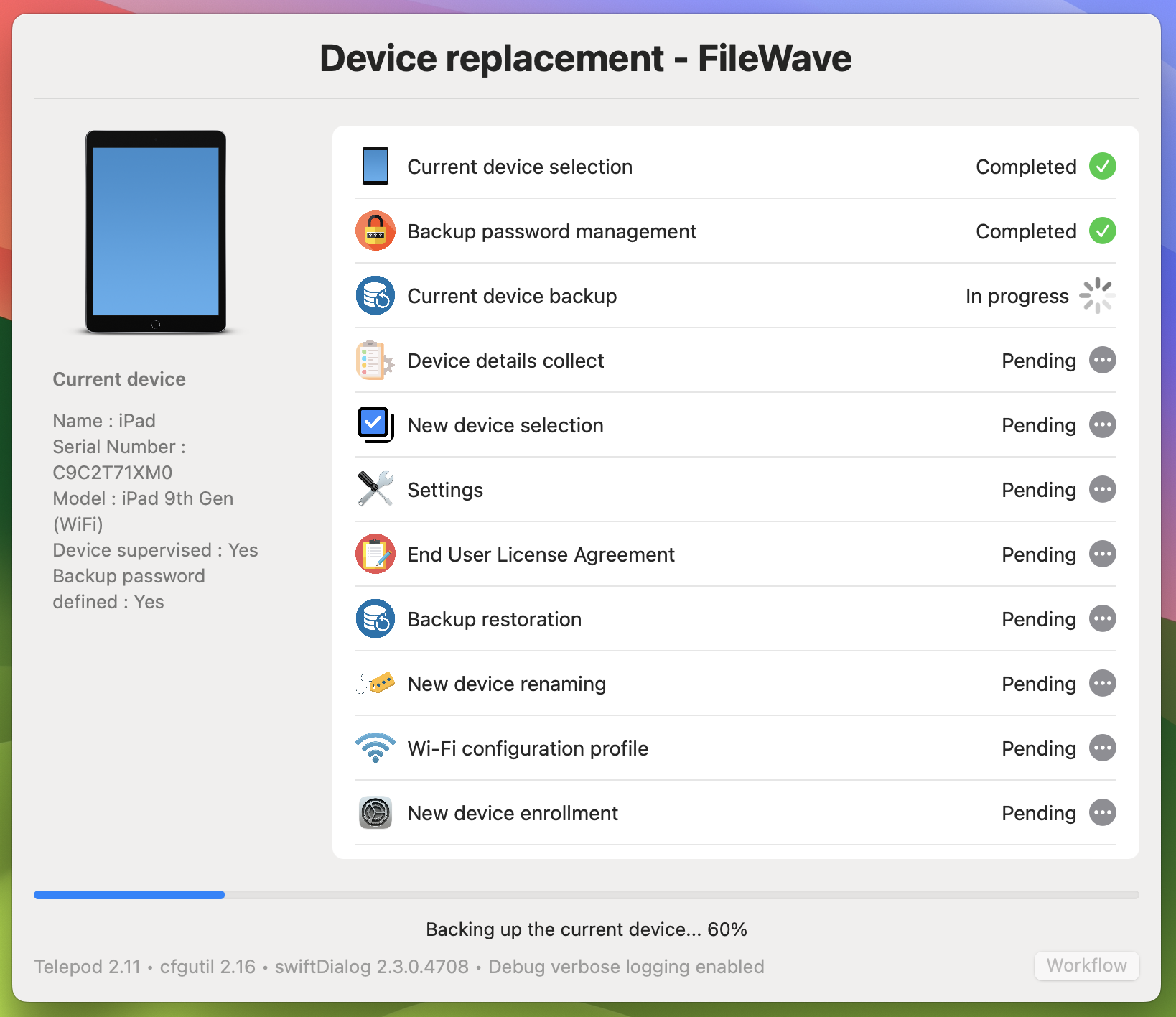Screen dimensions: 1176x1017
Task: Click the New device enrollment gear icon
Action: pos(375,812)
